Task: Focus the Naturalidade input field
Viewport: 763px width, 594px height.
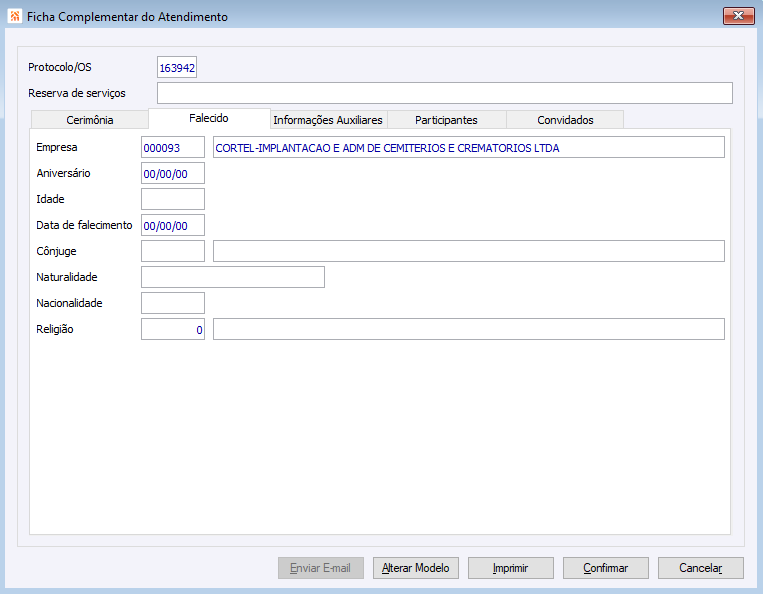Action: click(x=233, y=277)
